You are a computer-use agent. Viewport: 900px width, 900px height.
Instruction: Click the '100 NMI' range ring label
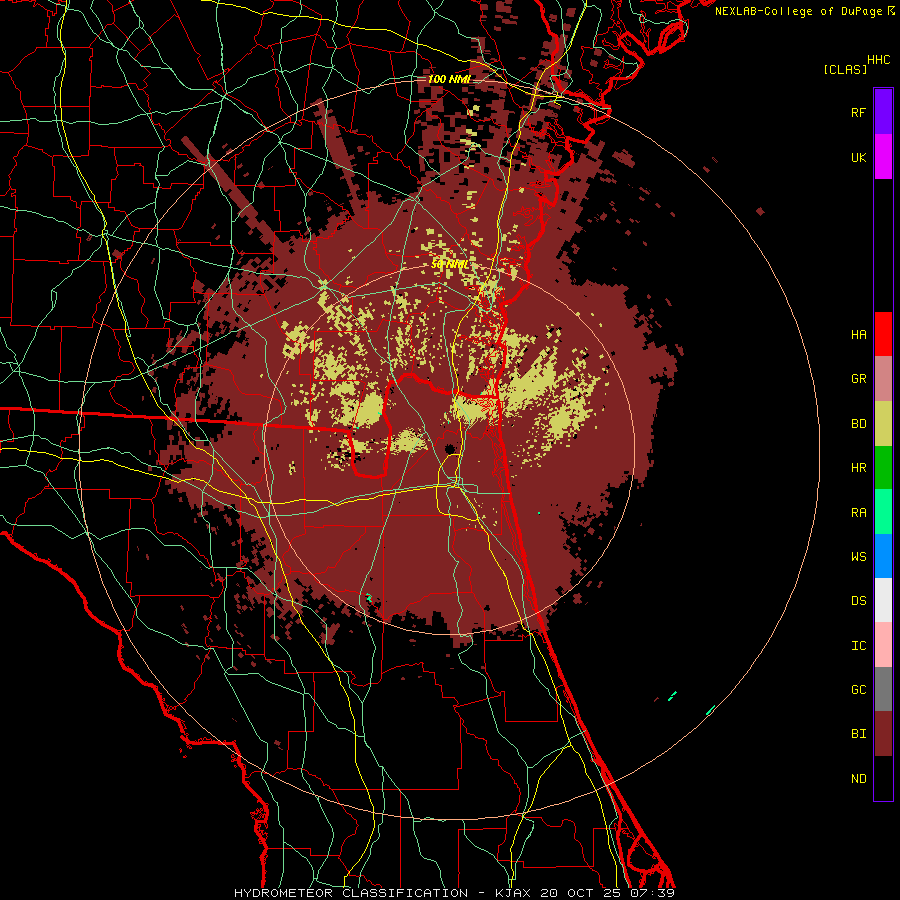[449, 79]
